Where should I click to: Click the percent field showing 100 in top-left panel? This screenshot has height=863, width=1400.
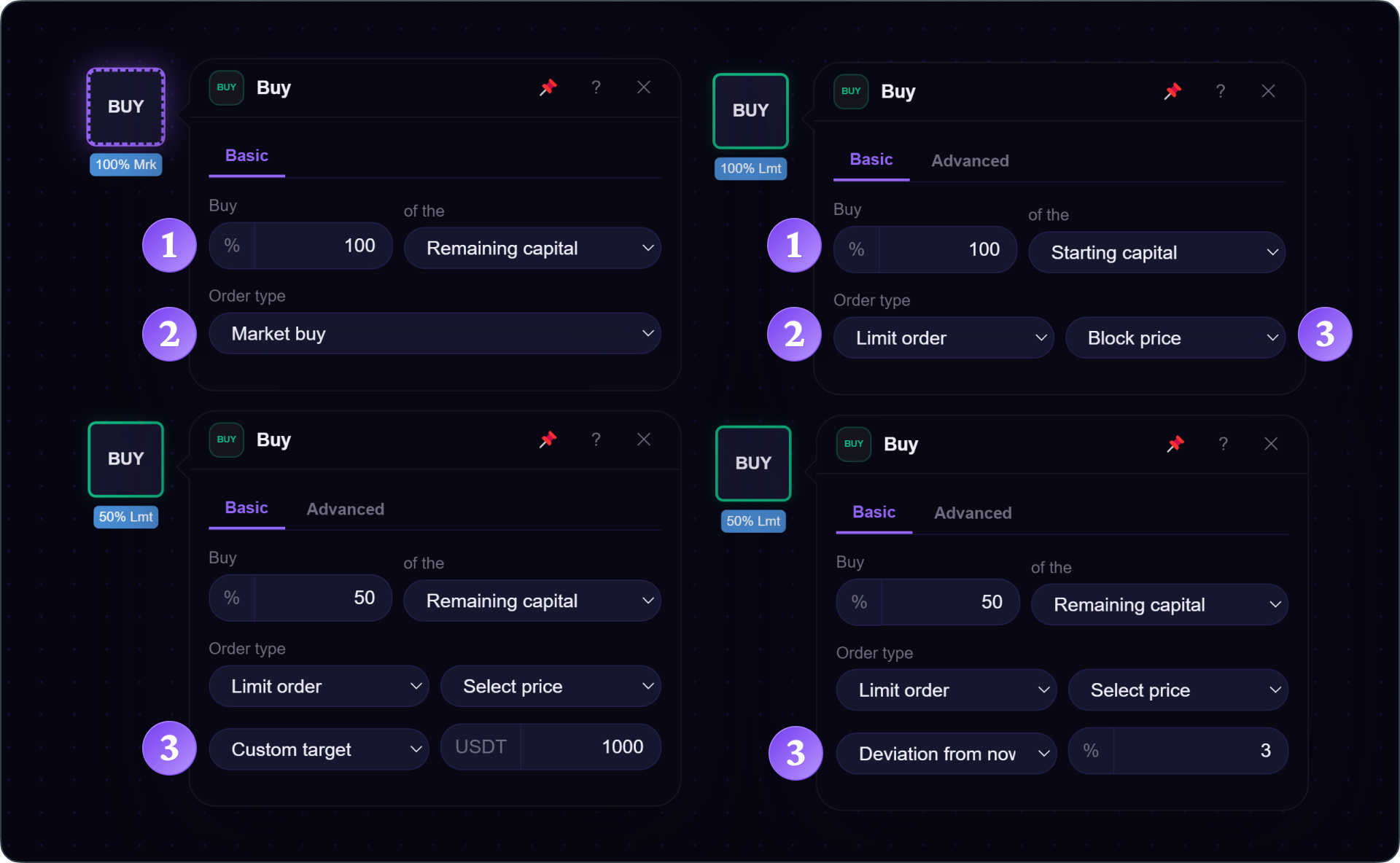click(x=300, y=246)
